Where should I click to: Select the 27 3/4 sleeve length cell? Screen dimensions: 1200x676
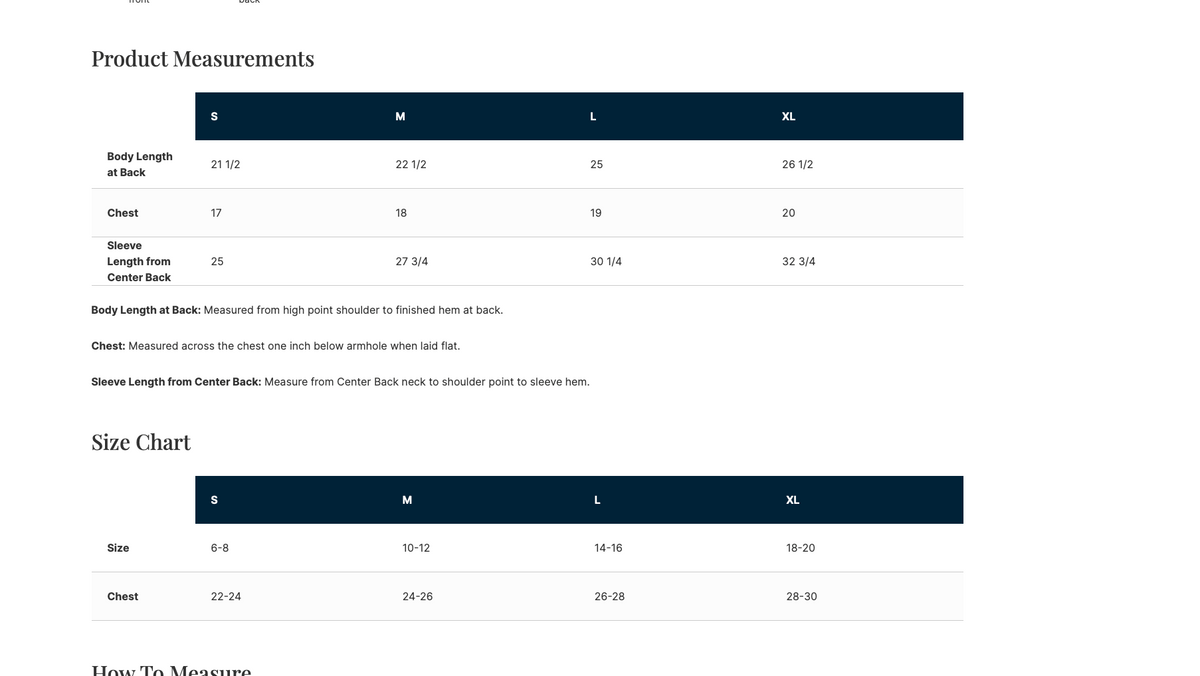(412, 261)
